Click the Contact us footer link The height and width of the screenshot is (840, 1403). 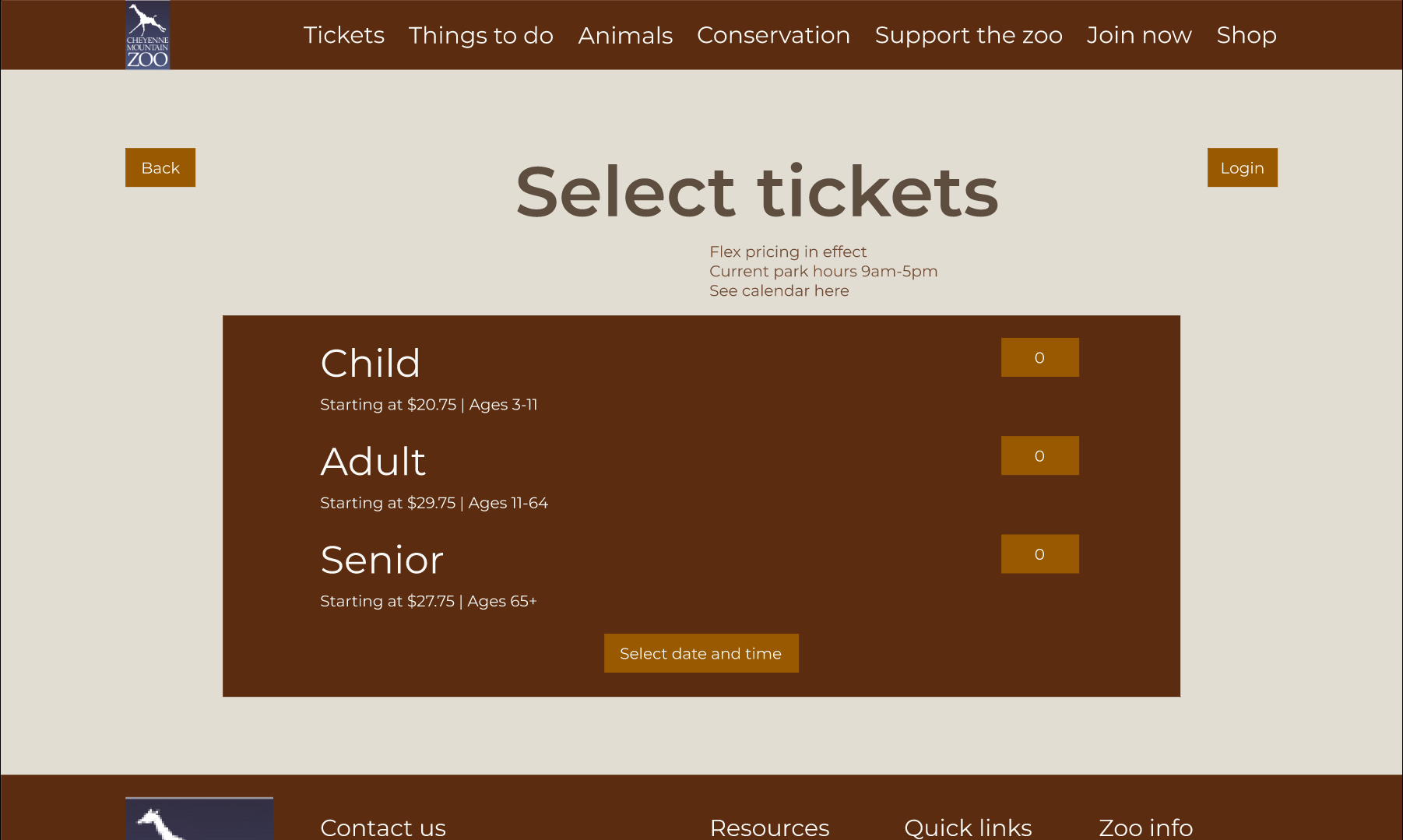383,828
